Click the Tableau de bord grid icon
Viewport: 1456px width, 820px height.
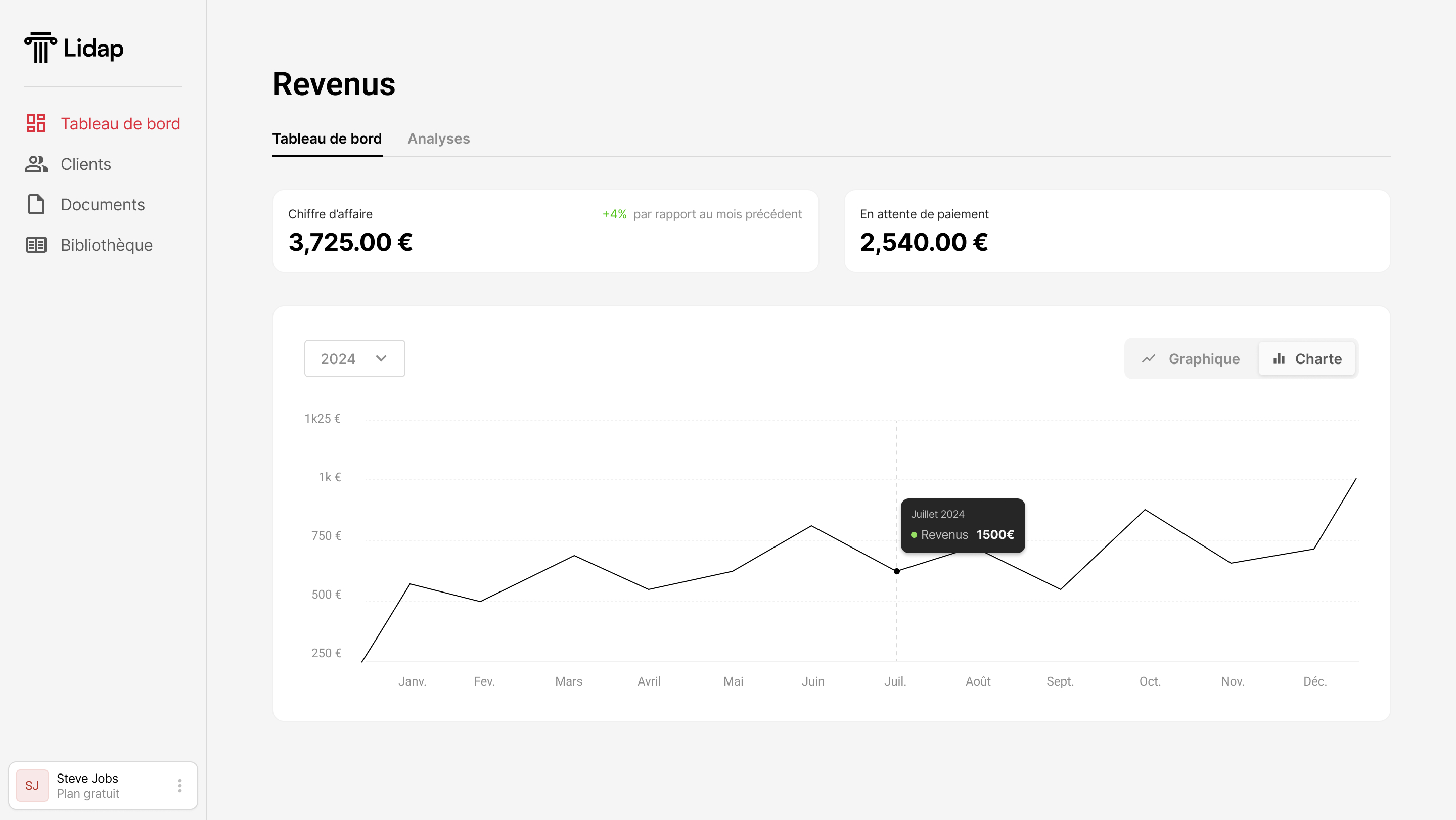pyautogui.click(x=36, y=123)
